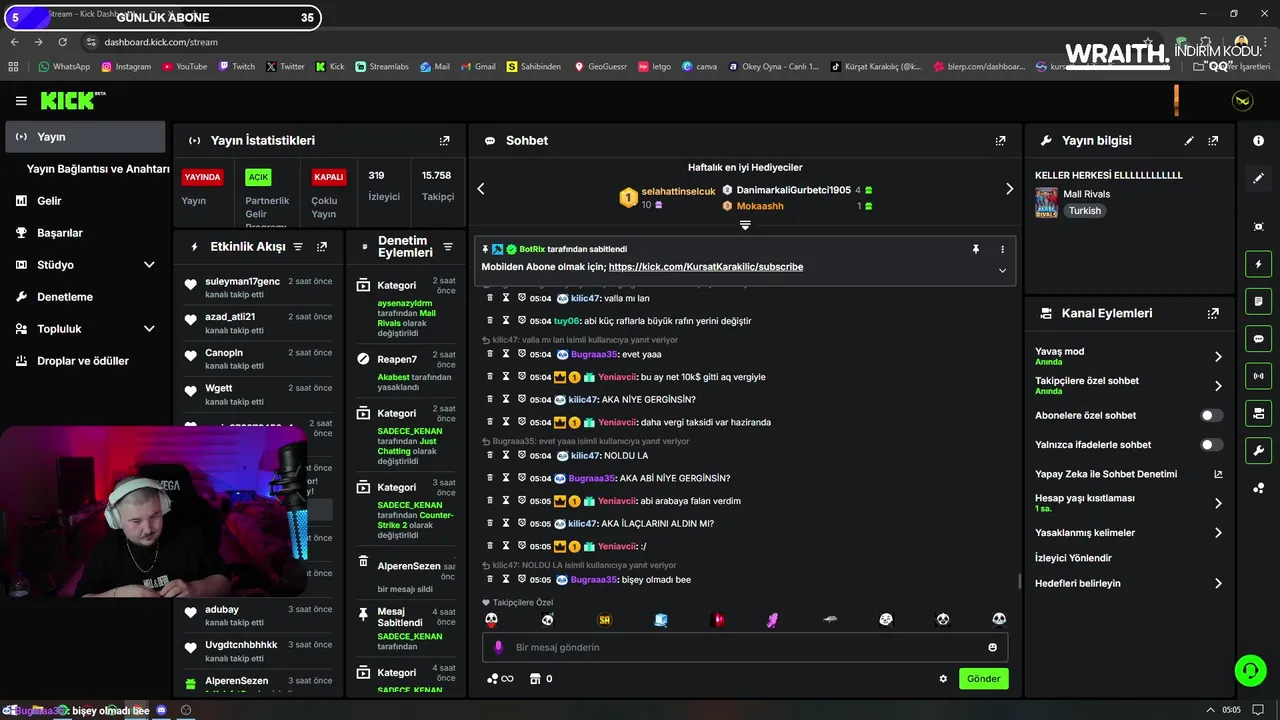This screenshot has width=1280, height=720.
Task: Click the Mall Rivals category thumbnail
Action: tap(1046, 203)
